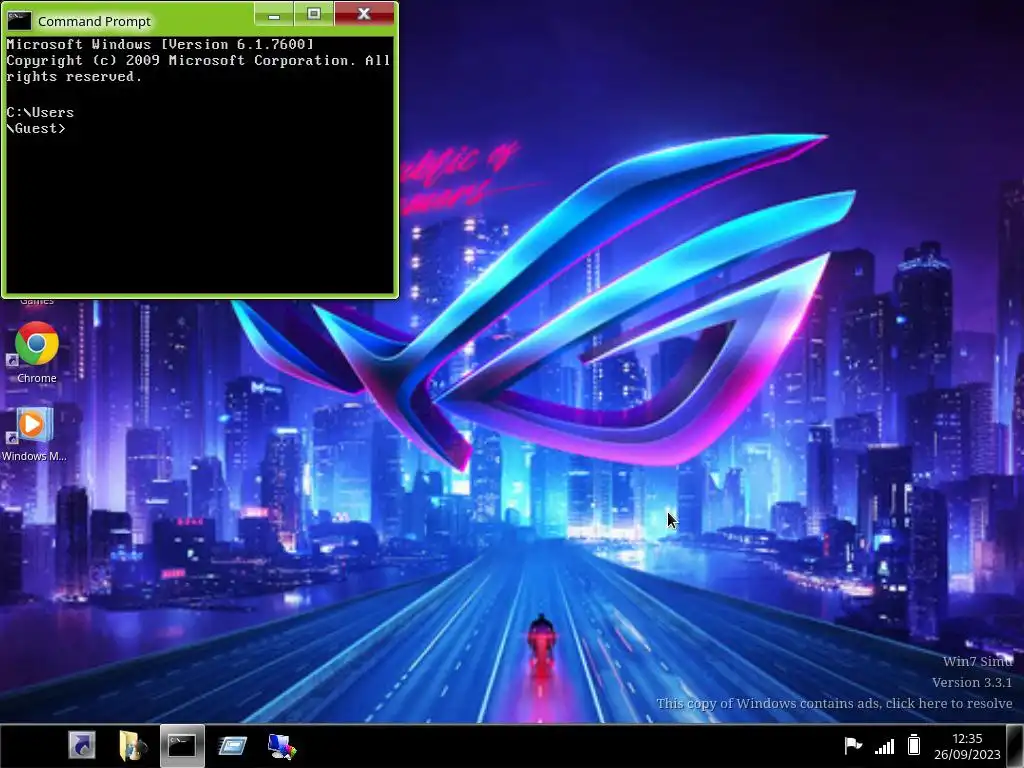Click the battery icon in the system tray
The height and width of the screenshot is (768, 1024).
pyautogui.click(x=914, y=744)
